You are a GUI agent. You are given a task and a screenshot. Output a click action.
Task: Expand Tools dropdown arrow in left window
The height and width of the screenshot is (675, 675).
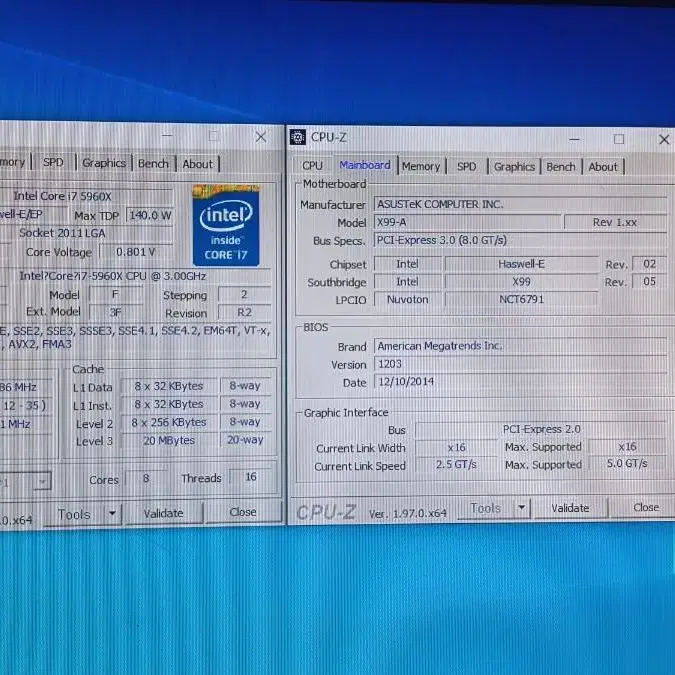[112, 514]
